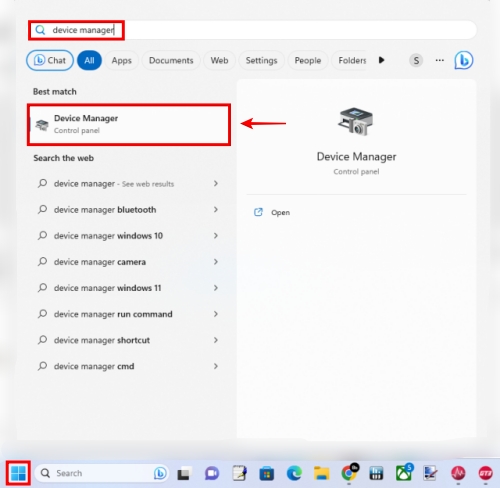The height and width of the screenshot is (488, 500).
Task: Switch to the Documents filter tab
Action: [x=171, y=60]
